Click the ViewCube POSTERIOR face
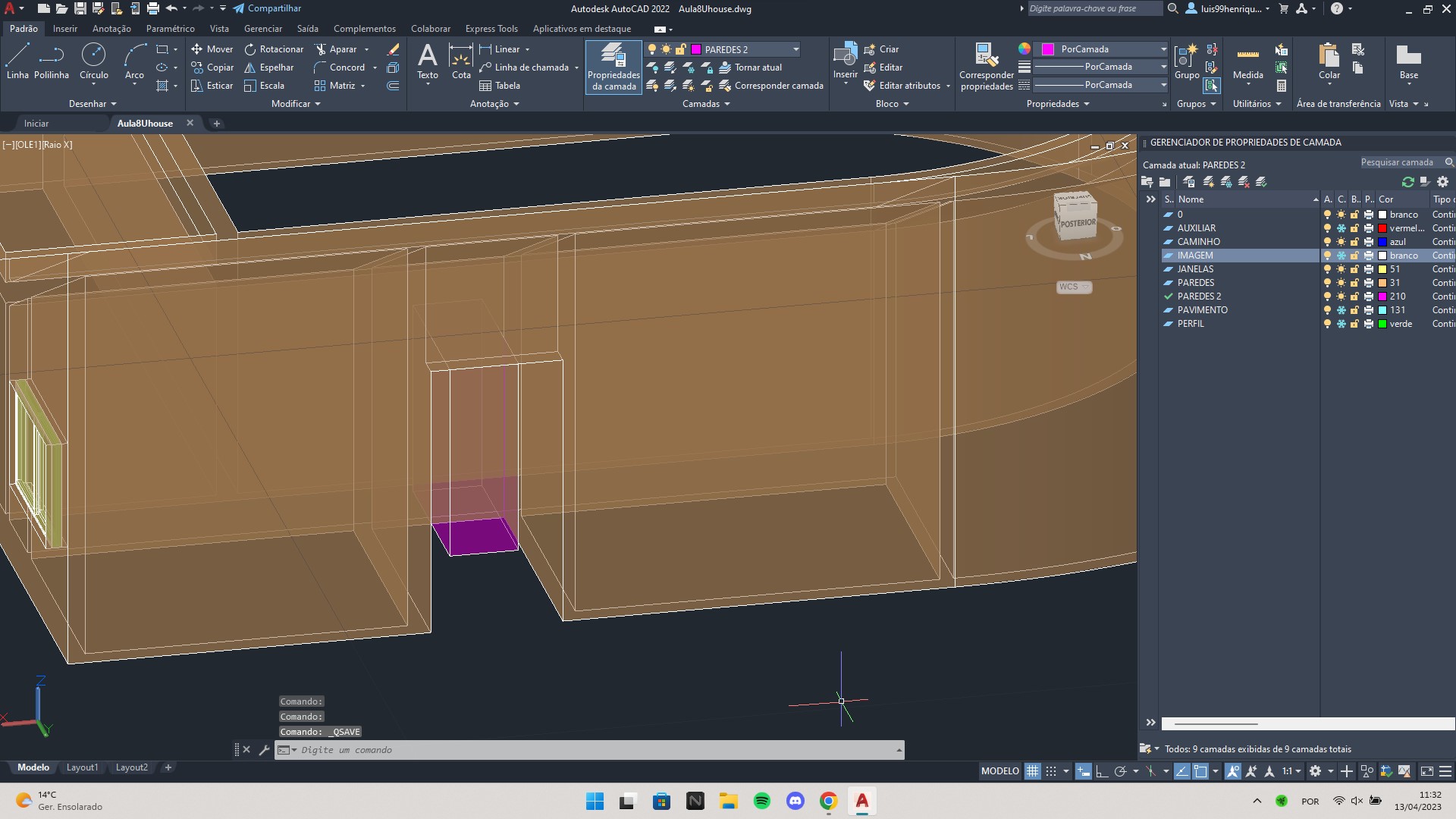 [x=1077, y=222]
